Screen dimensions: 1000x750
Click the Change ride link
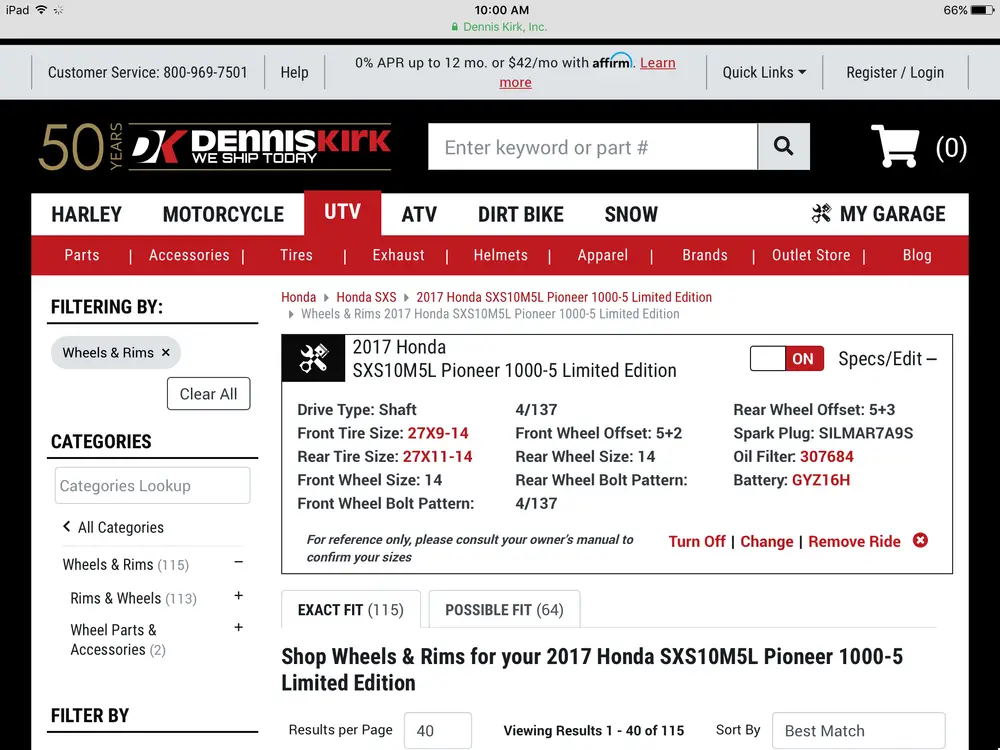(767, 541)
